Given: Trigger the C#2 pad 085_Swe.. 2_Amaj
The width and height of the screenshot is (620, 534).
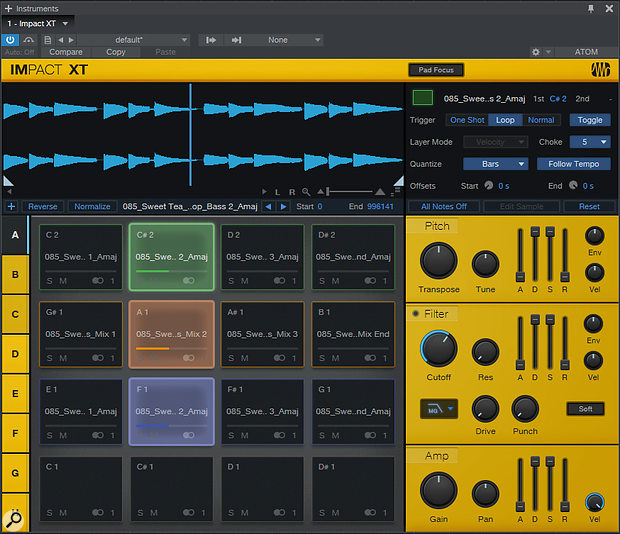Looking at the screenshot, I should [x=172, y=257].
